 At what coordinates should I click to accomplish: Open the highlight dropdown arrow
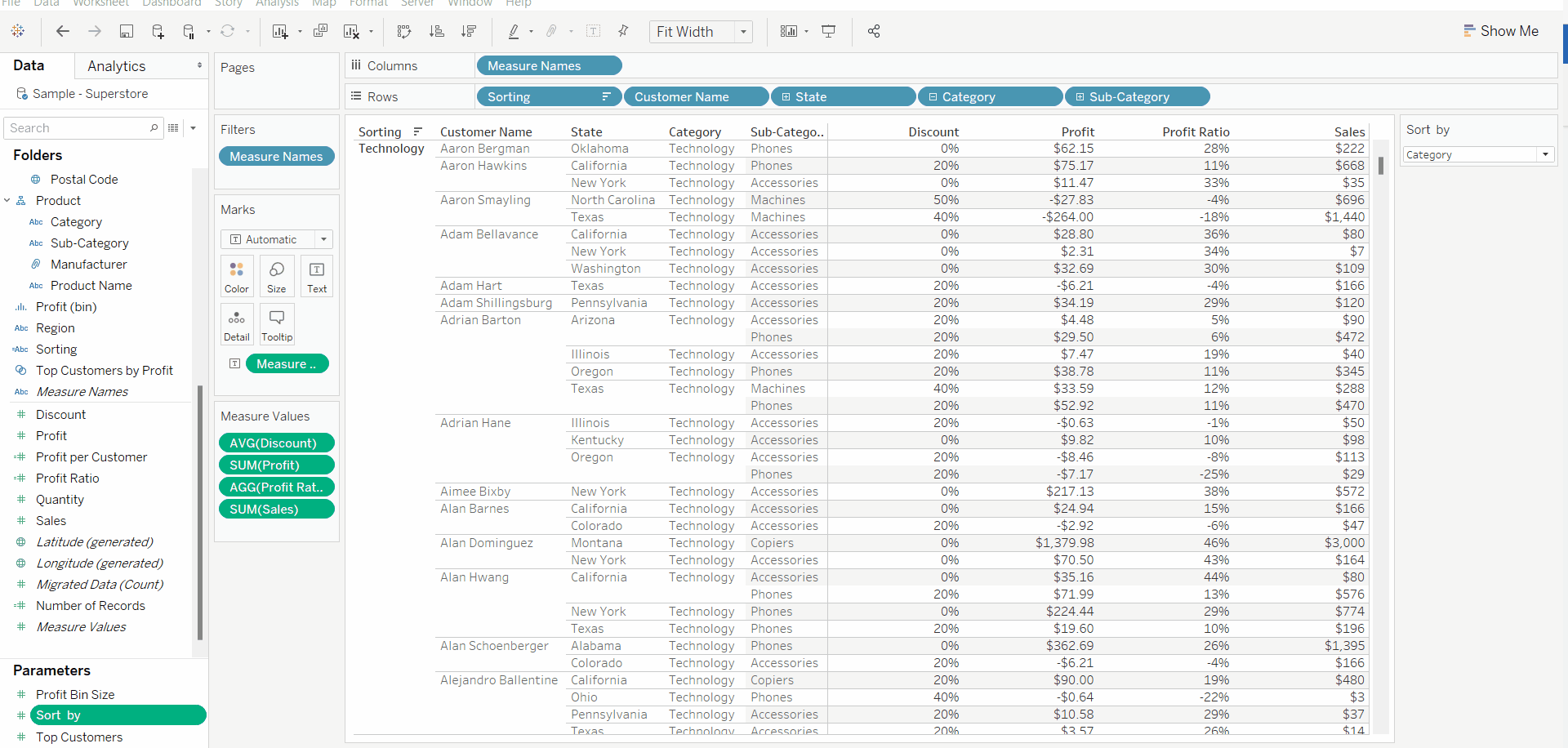(x=532, y=32)
